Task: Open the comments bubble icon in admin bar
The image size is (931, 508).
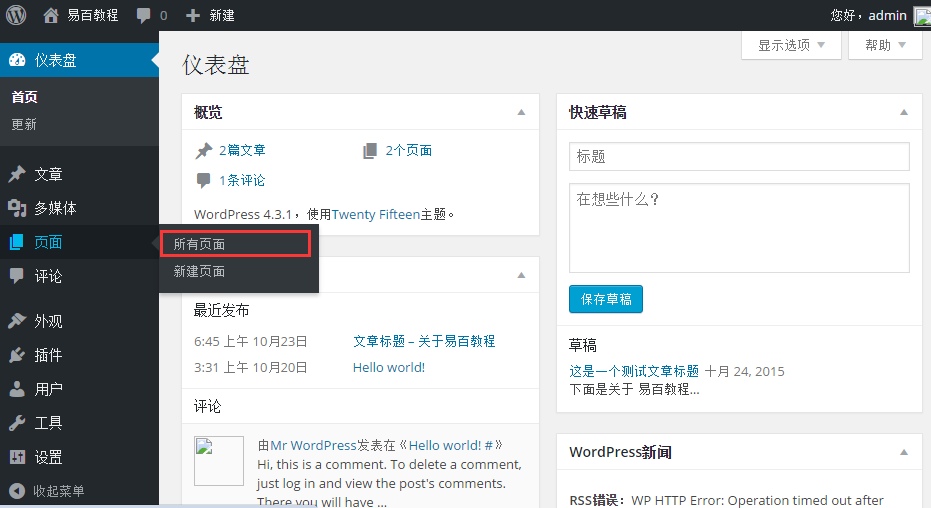Action: [143, 15]
